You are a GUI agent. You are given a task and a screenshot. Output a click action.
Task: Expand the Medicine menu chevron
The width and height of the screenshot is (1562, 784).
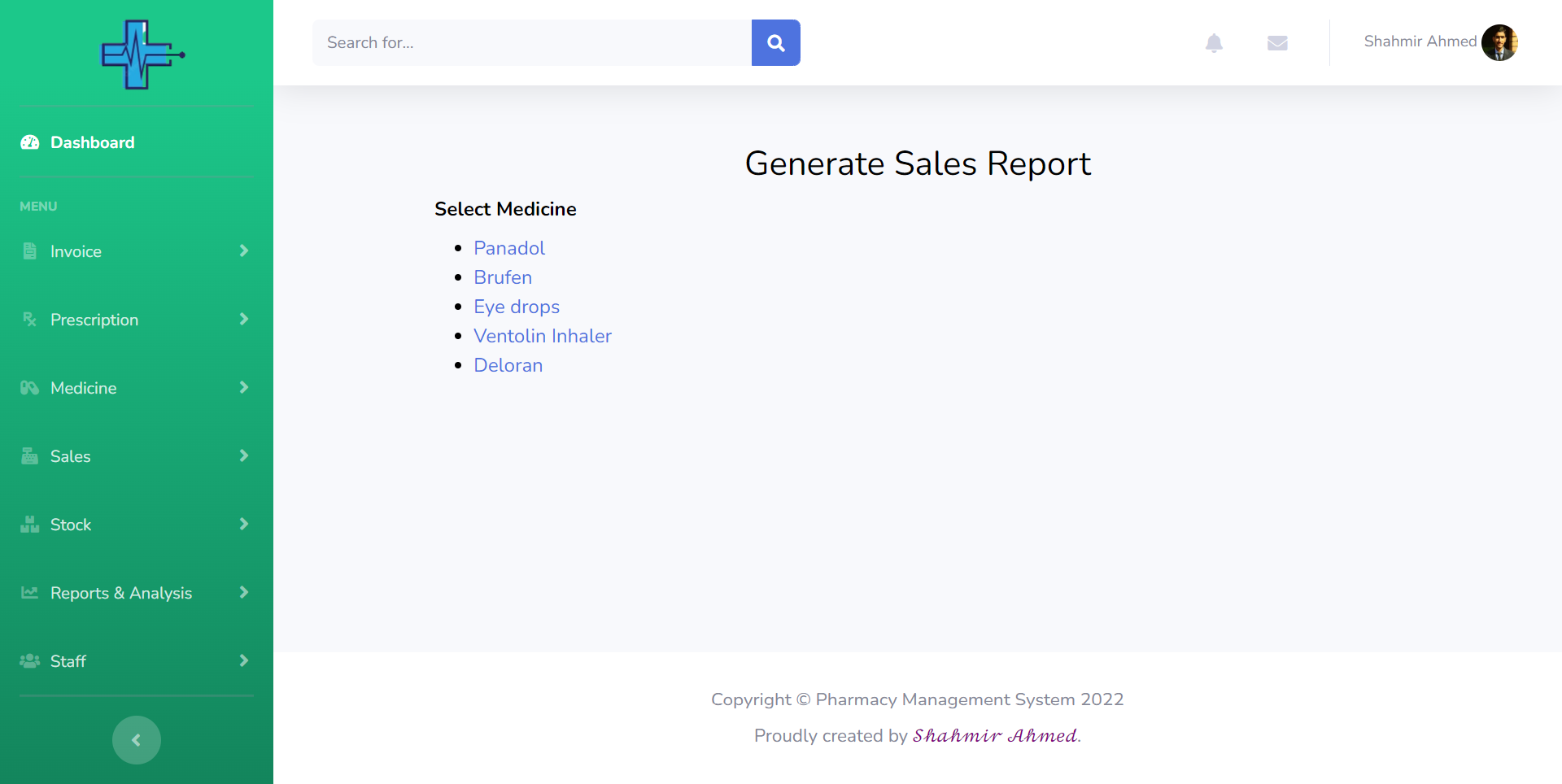[243, 388]
